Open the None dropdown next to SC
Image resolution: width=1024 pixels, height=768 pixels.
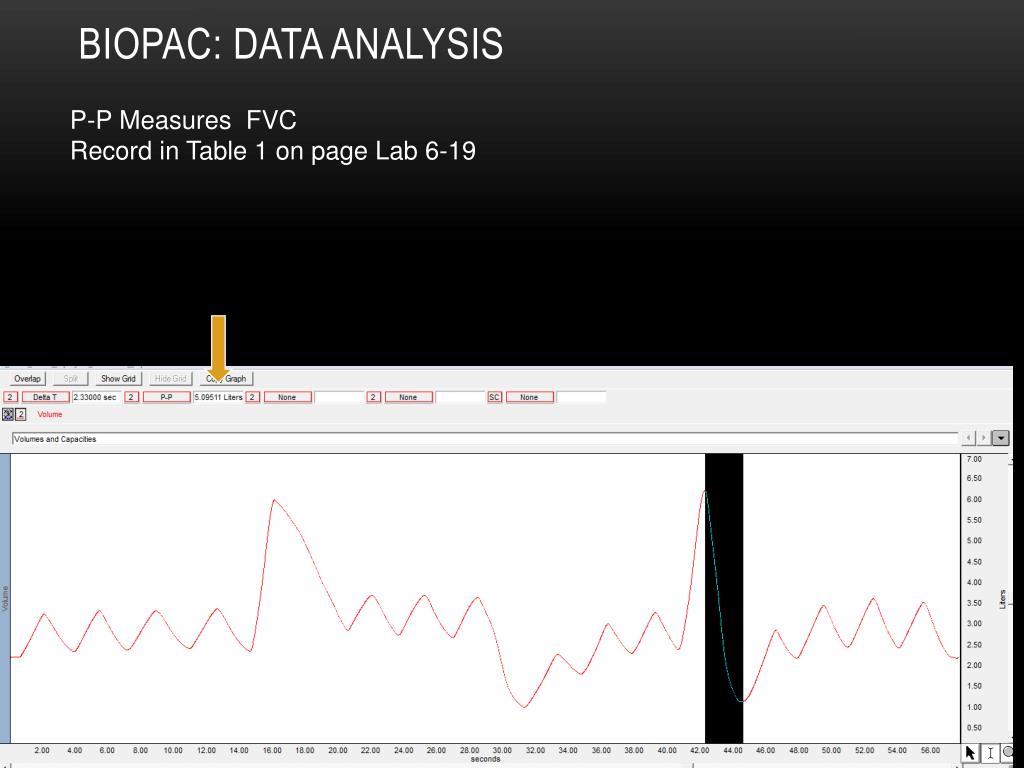click(529, 397)
